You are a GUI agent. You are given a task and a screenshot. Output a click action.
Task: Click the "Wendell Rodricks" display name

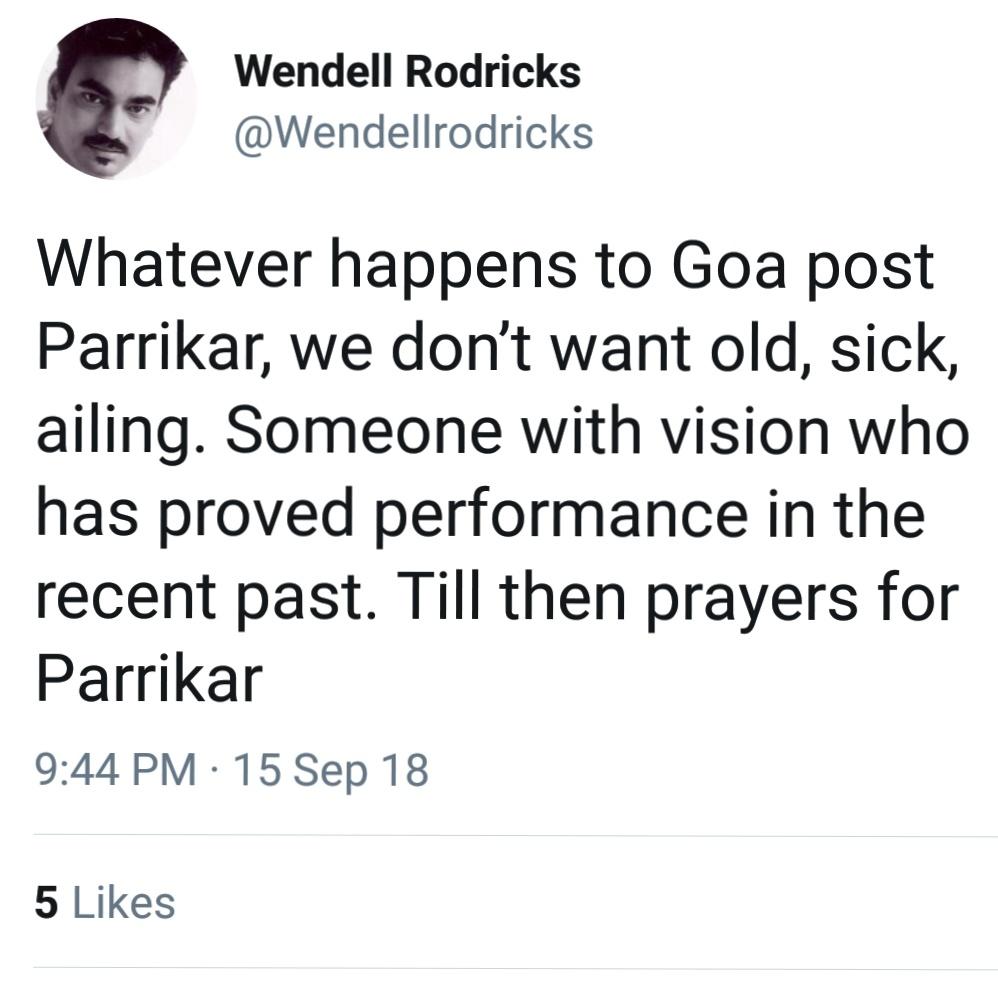[x=406, y=72]
